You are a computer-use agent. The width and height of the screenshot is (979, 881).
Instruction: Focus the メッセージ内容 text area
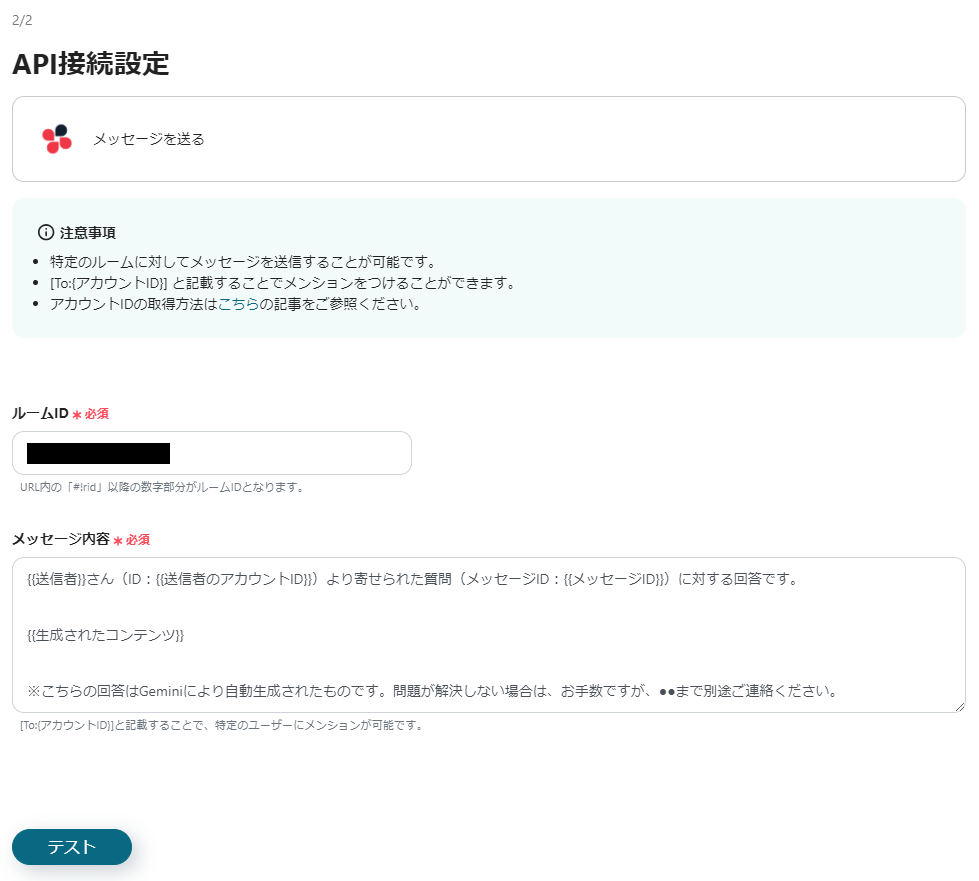click(x=489, y=635)
